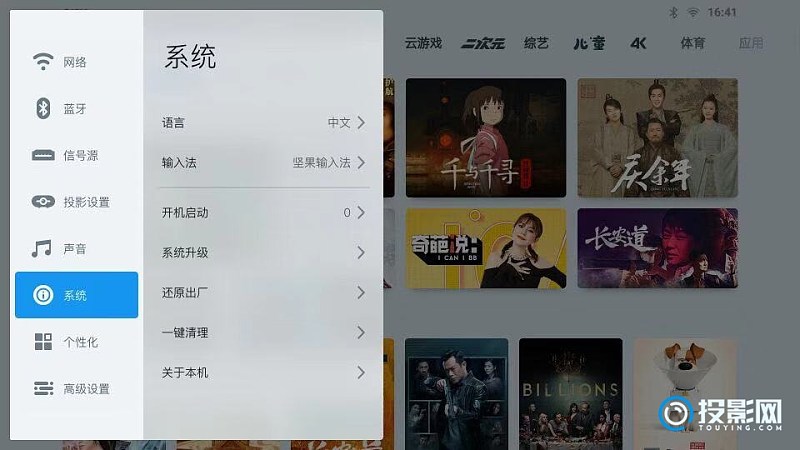Select the 系统 info icon in sidebar
Screen dimensions: 800x450
pos(43,295)
